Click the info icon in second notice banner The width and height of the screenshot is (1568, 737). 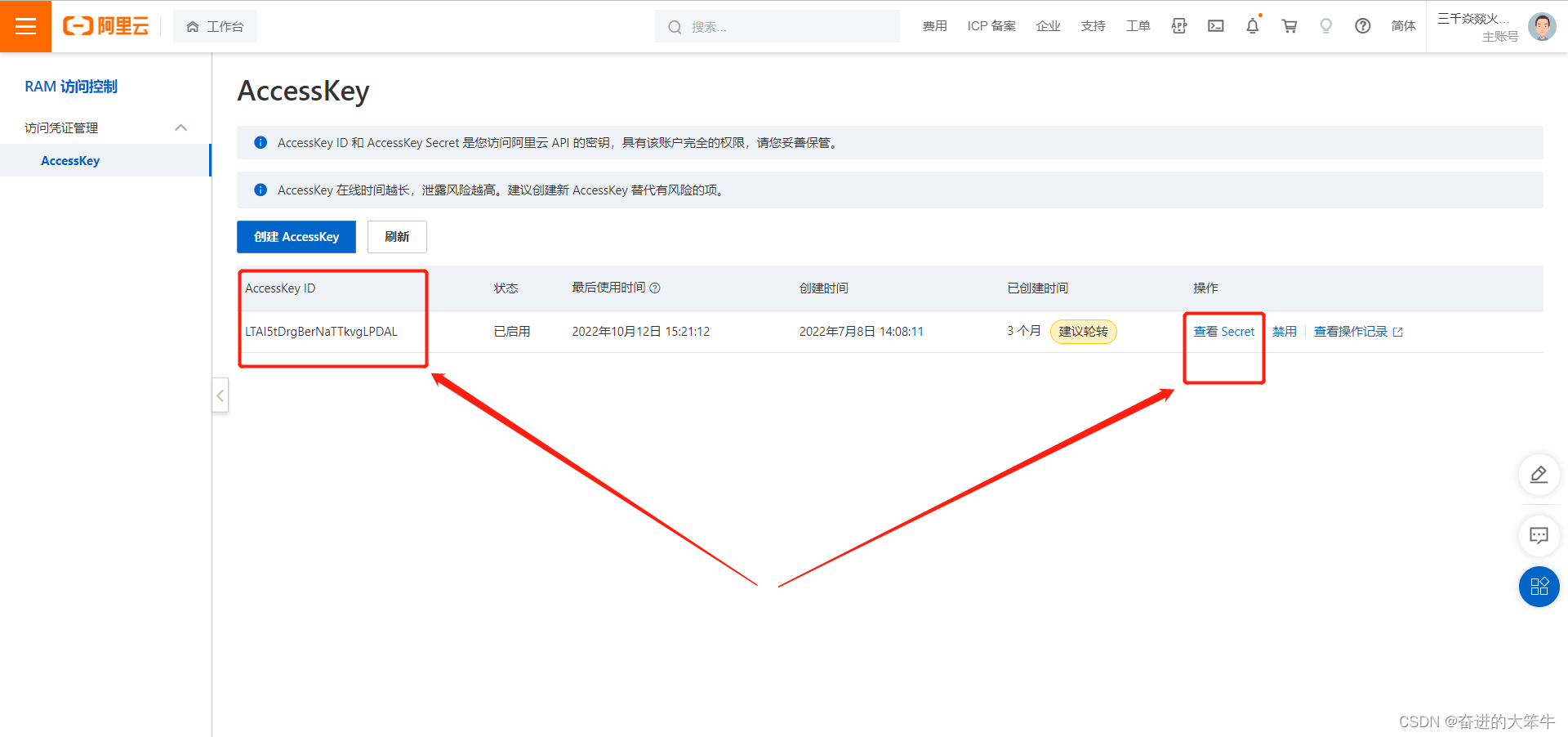(x=261, y=190)
